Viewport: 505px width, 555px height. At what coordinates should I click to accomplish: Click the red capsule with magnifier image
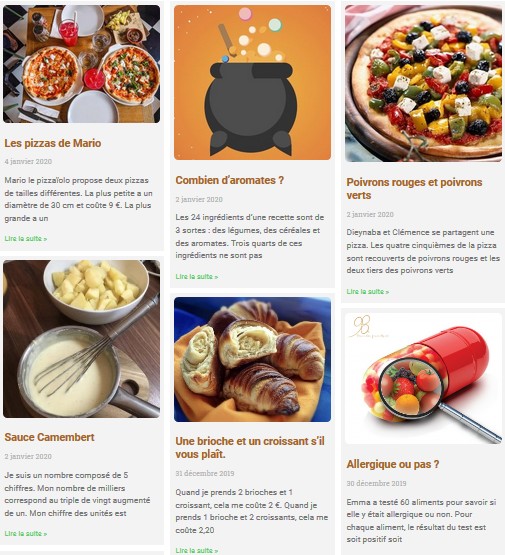coord(423,378)
